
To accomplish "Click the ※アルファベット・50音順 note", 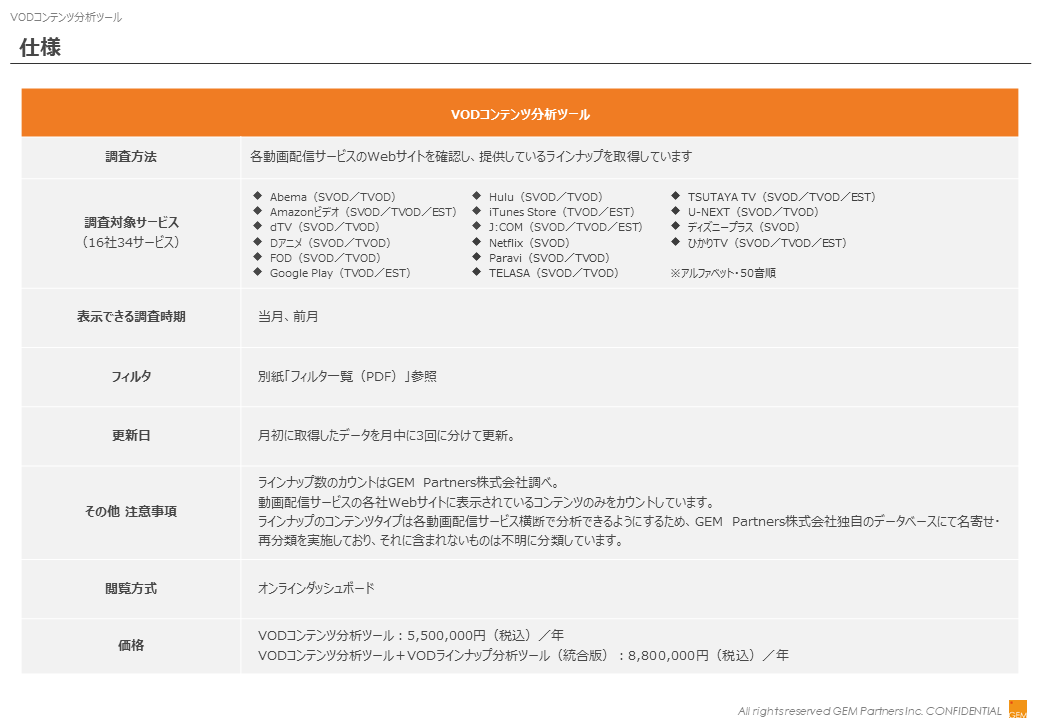I will [722, 273].
